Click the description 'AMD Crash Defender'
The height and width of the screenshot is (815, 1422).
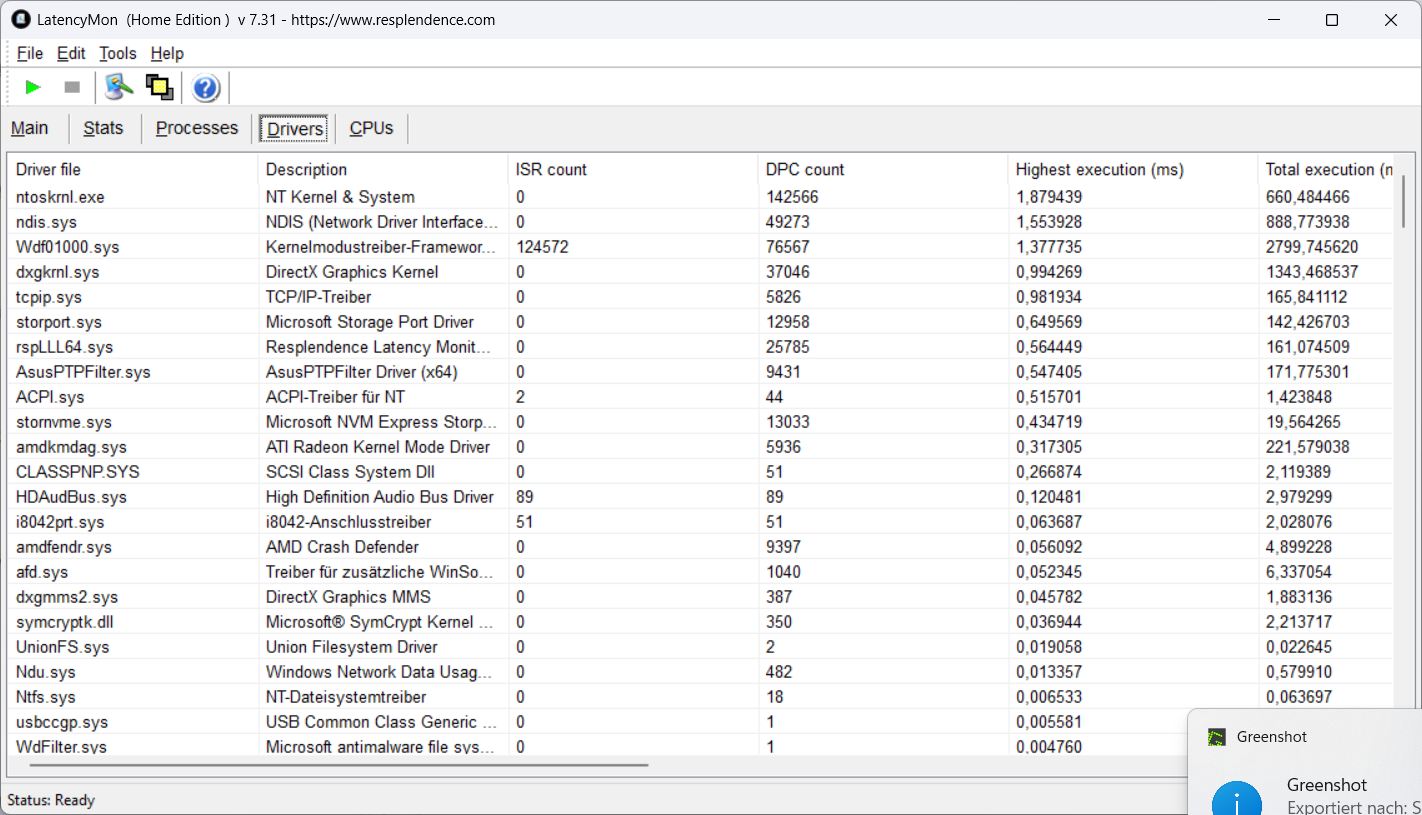(342, 547)
